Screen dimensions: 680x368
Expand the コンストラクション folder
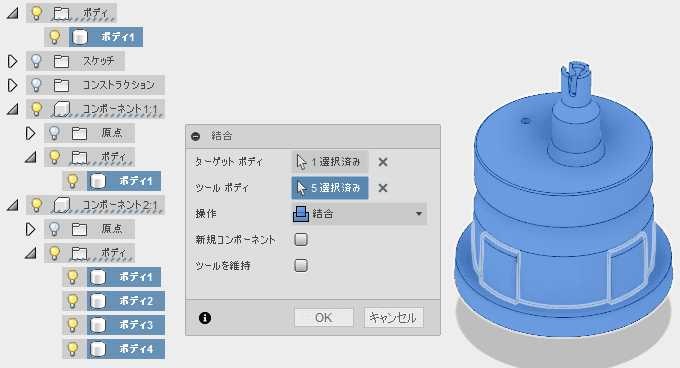coord(13,85)
